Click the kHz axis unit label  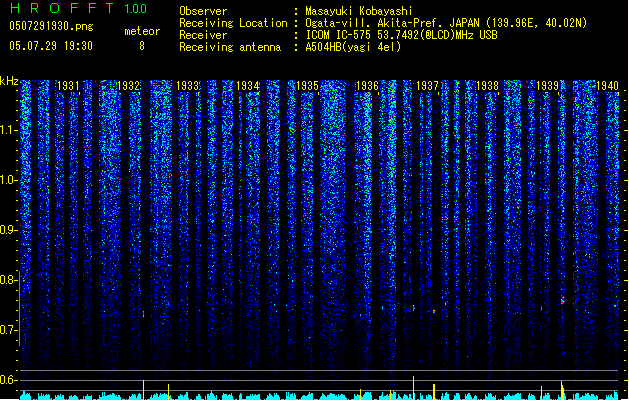coord(9,81)
